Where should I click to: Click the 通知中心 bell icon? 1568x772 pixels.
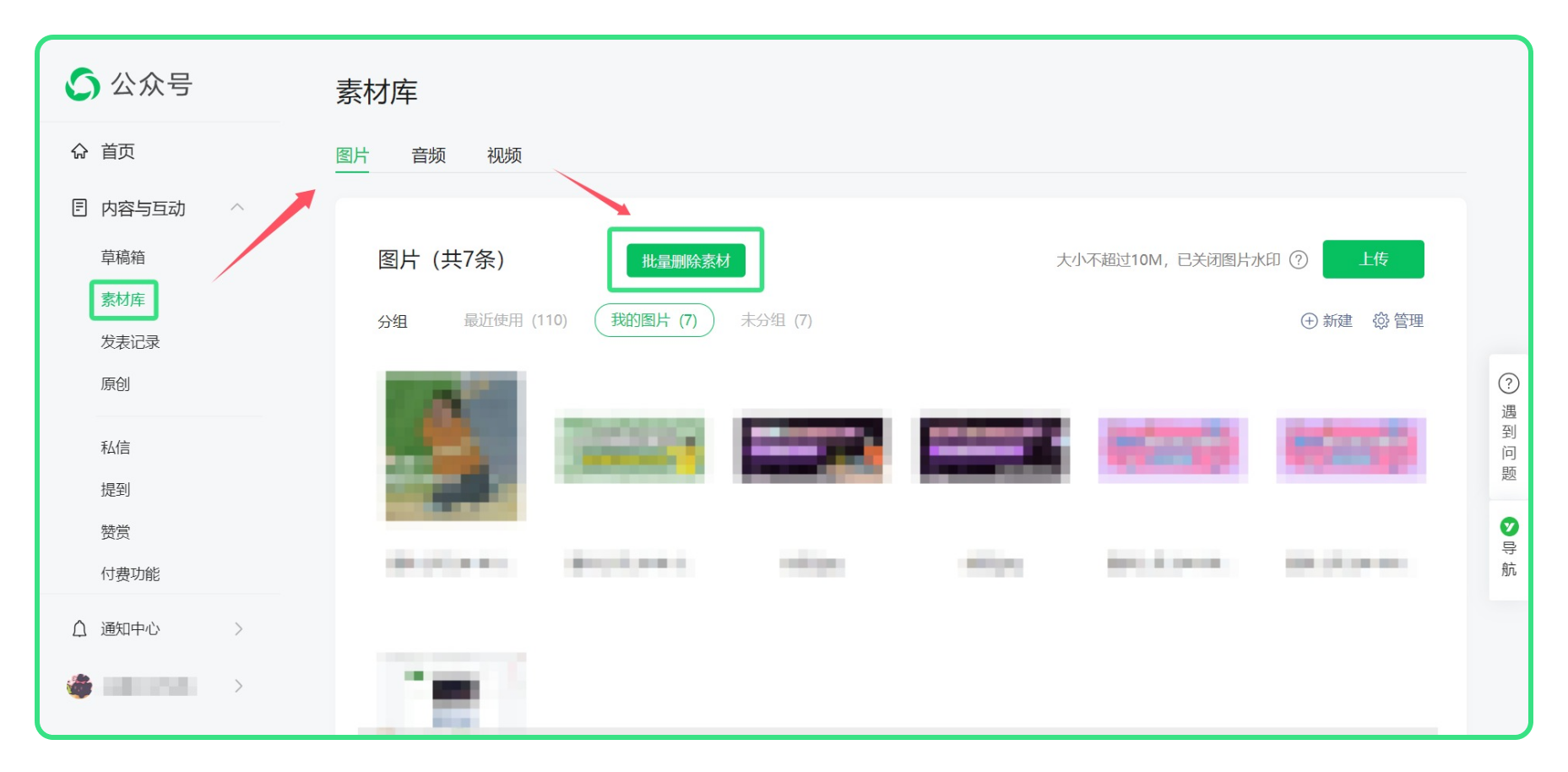tap(79, 628)
